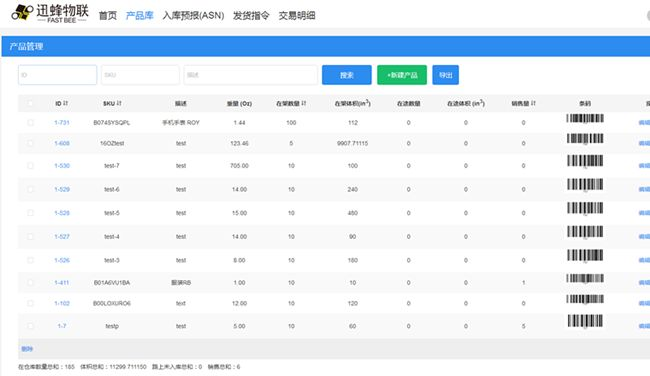Open product link 1-102
The image size is (650, 376).
(x=62, y=303)
